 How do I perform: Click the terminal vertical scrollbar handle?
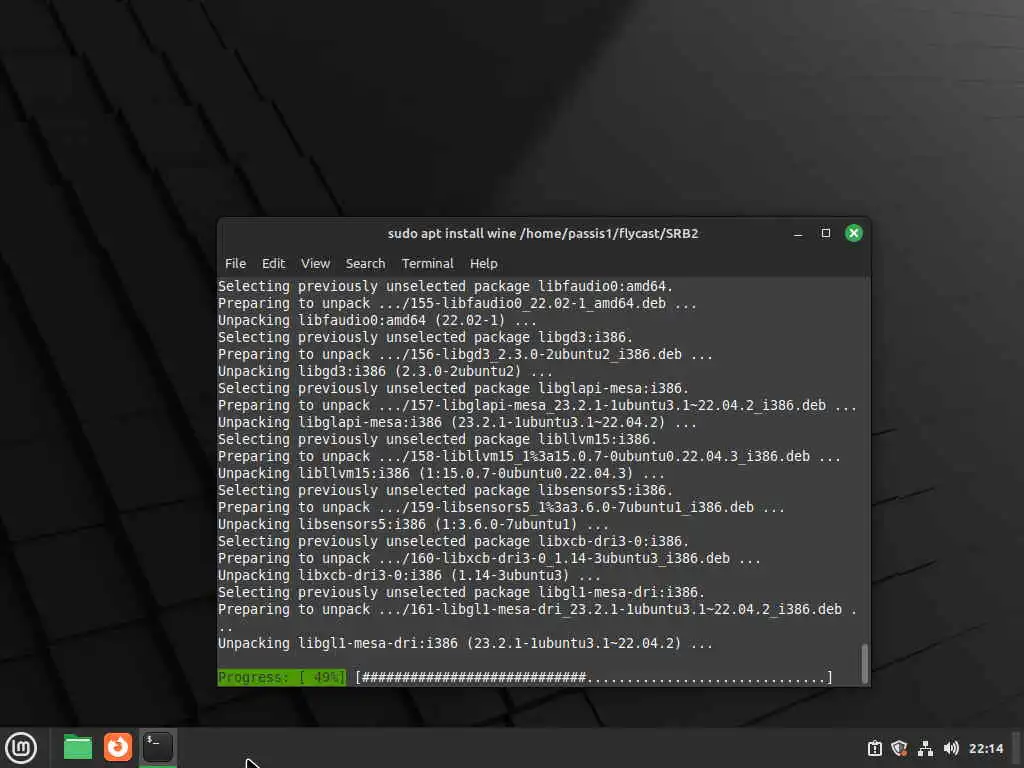[x=865, y=664]
